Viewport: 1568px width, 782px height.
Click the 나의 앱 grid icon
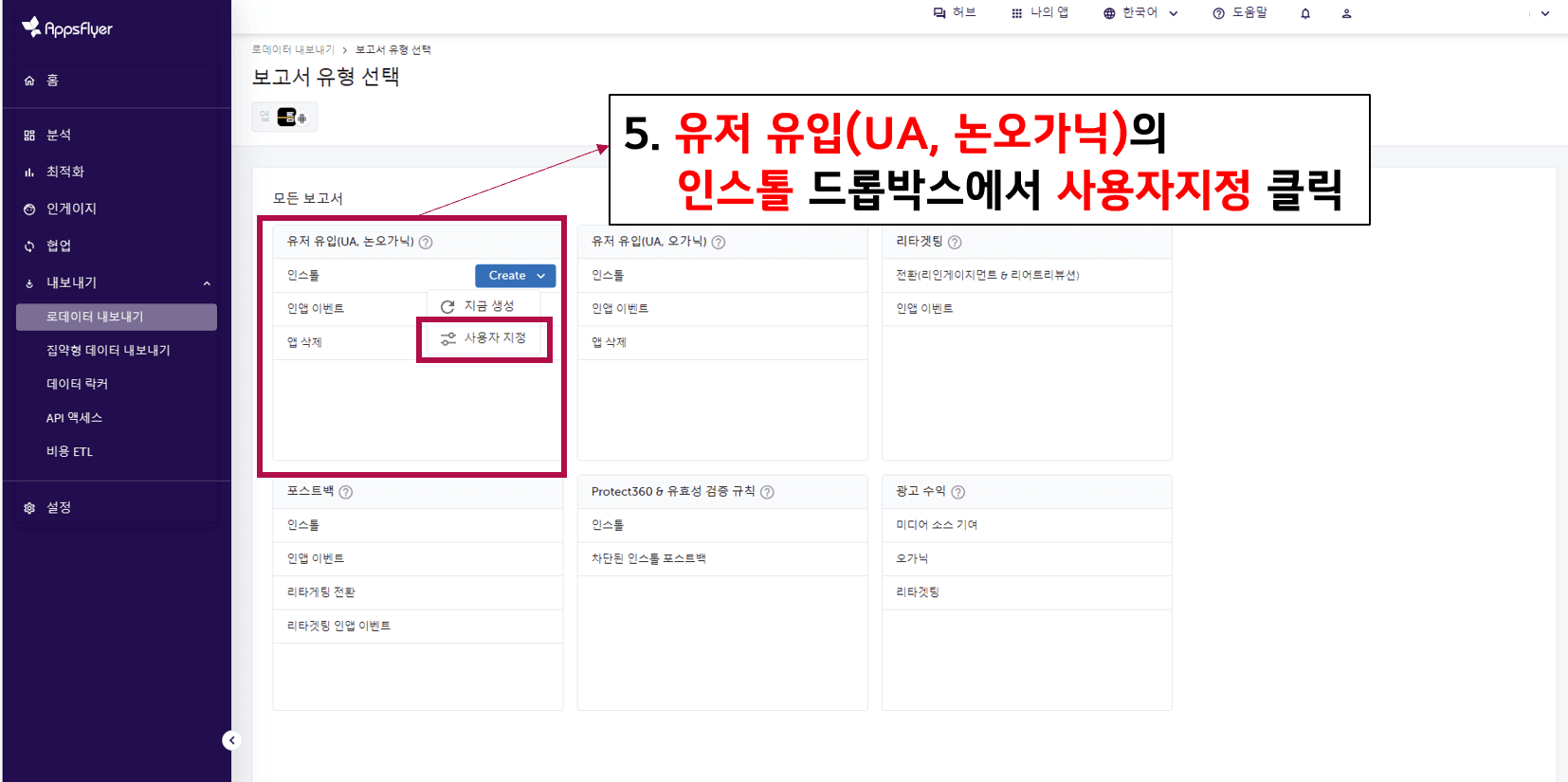tap(1017, 13)
